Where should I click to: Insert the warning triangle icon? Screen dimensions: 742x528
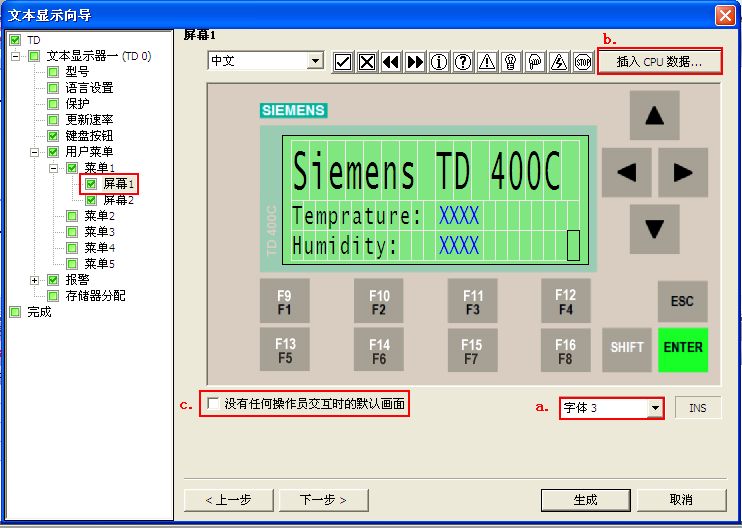(487, 62)
